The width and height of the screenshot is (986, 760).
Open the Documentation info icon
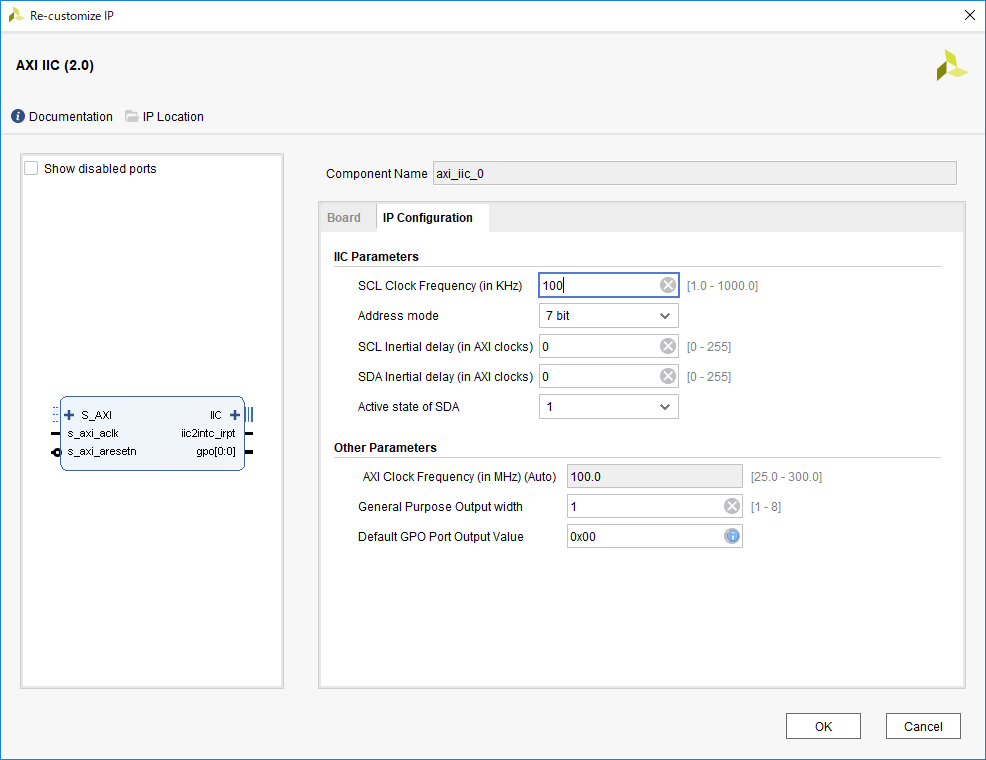(x=18, y=116)
